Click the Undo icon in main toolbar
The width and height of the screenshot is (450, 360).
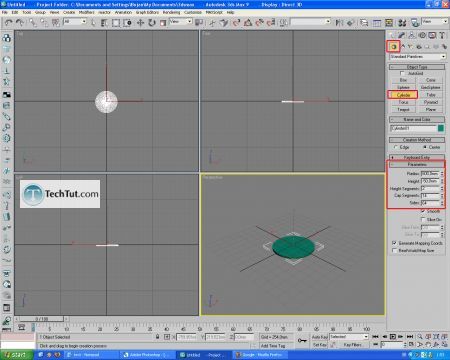(x=9, y=22)
